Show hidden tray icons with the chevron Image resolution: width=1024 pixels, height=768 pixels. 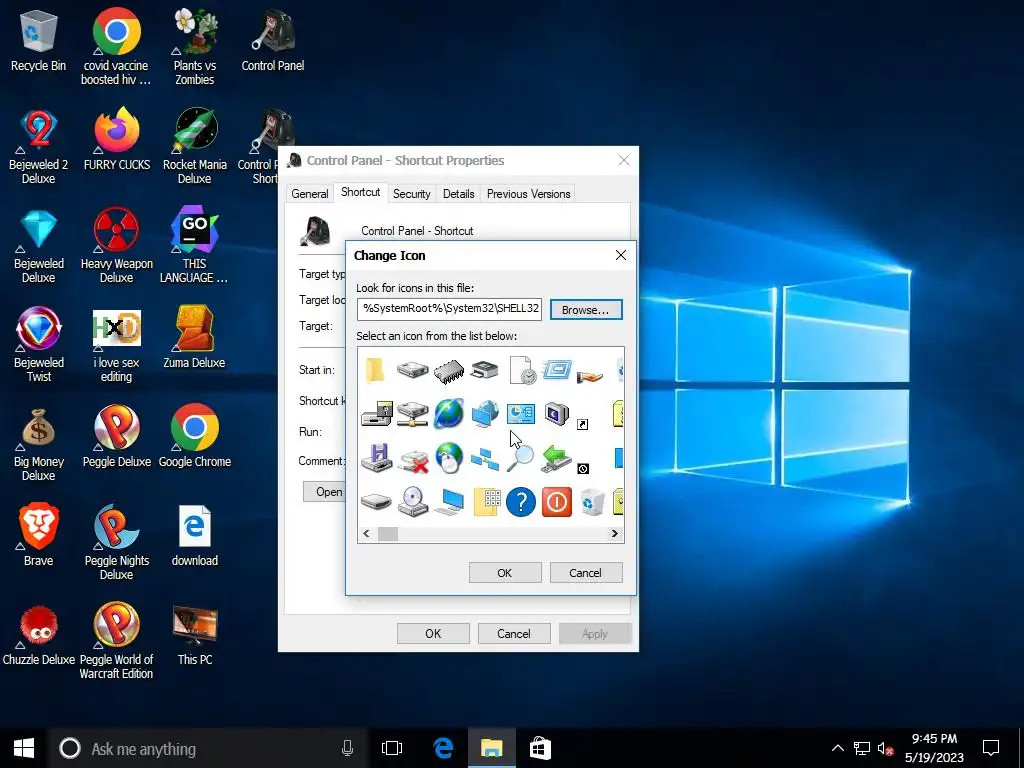[838, 748]
